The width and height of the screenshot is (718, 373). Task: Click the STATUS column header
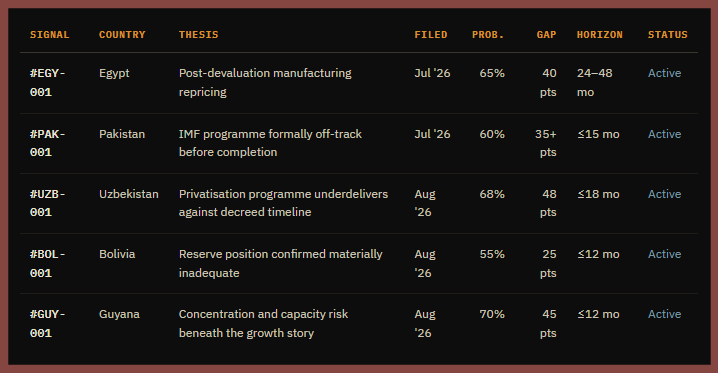pyautogui.click(x=668, y=35)
